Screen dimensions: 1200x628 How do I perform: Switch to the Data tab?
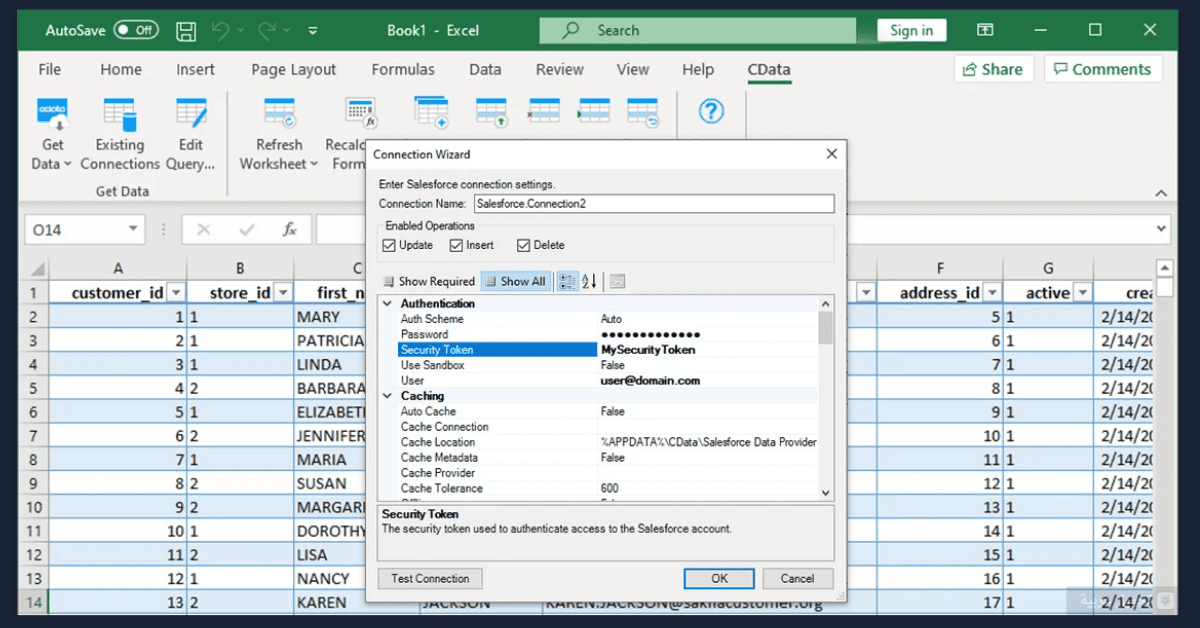(x=485, y=69)
